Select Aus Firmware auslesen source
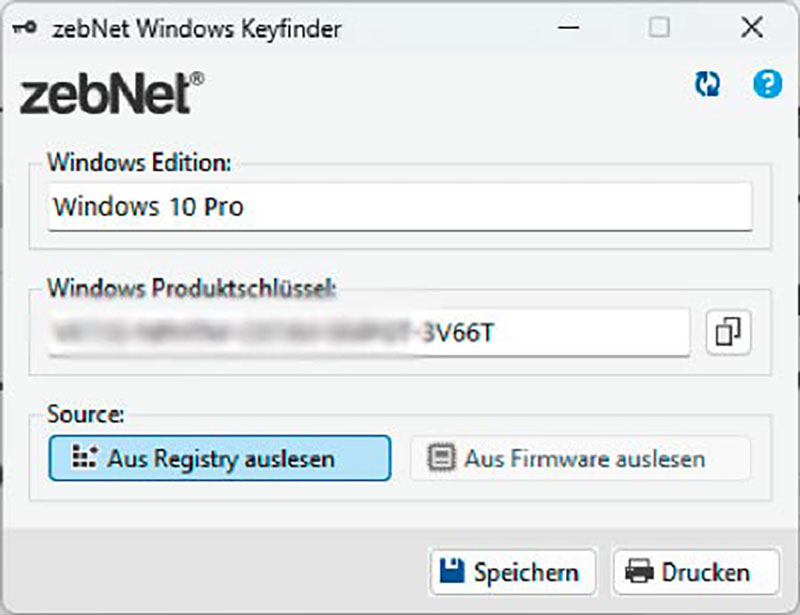This screenshot has width=800, height=615. (580, 458)
